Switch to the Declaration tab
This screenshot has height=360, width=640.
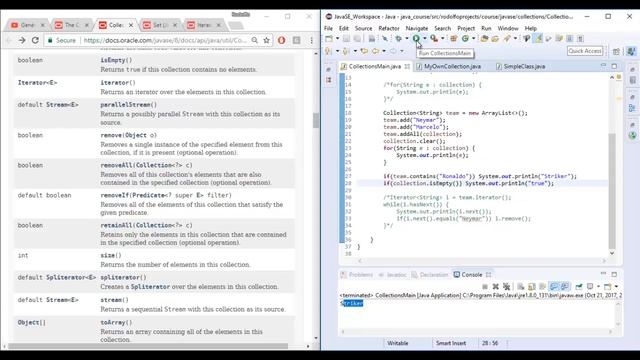(430, 275)
